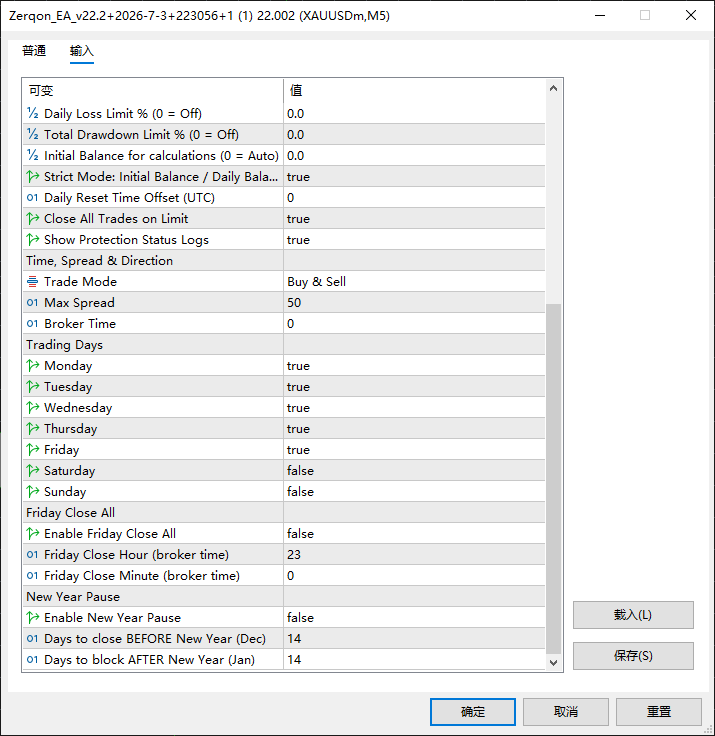Click the 取消 button
The image size is (715, 736).
coord(566,712)
